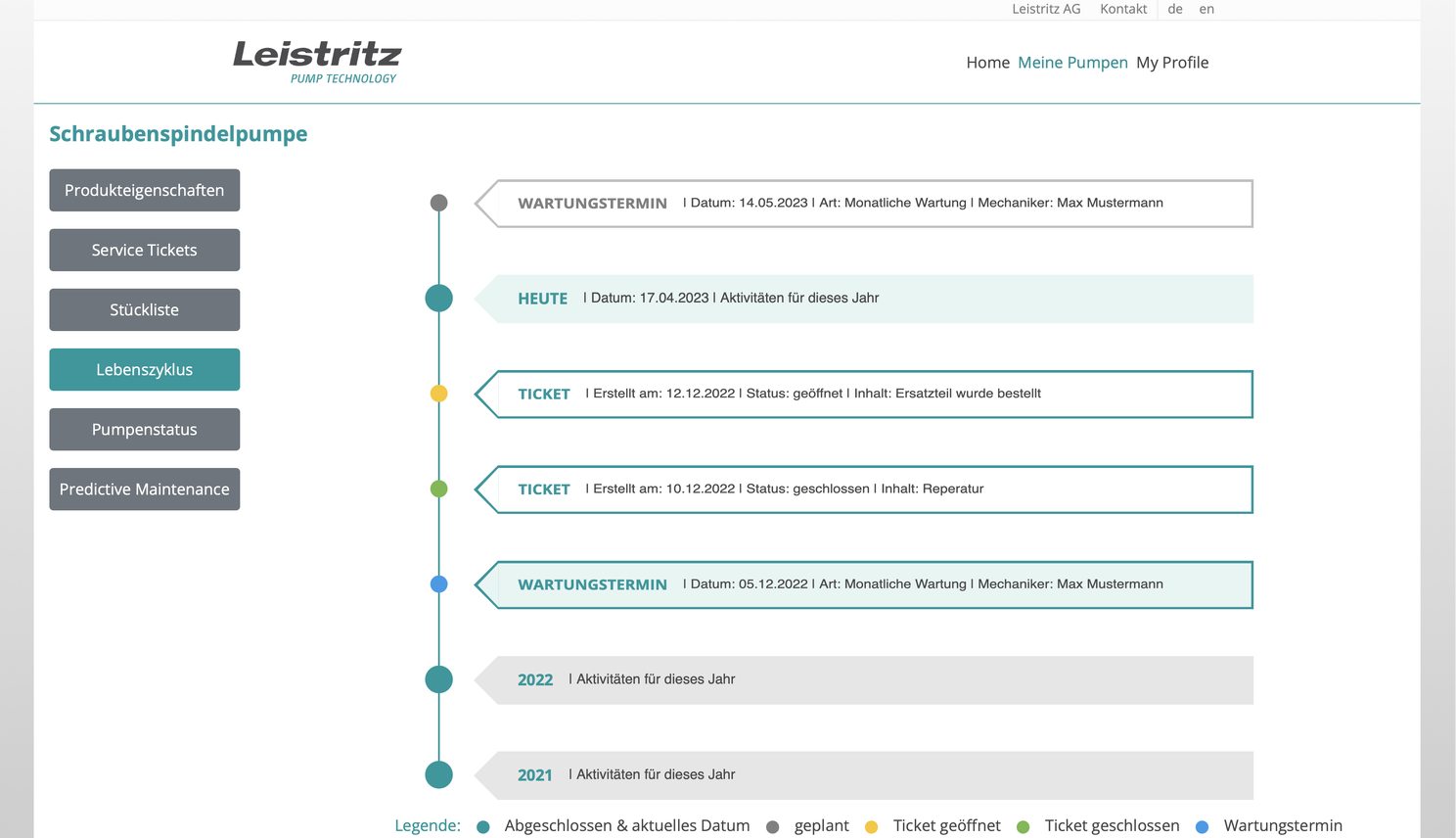Screen dimensions: 1456x838
Task: Switch language to English (en)
Action: coord(1206,9)
